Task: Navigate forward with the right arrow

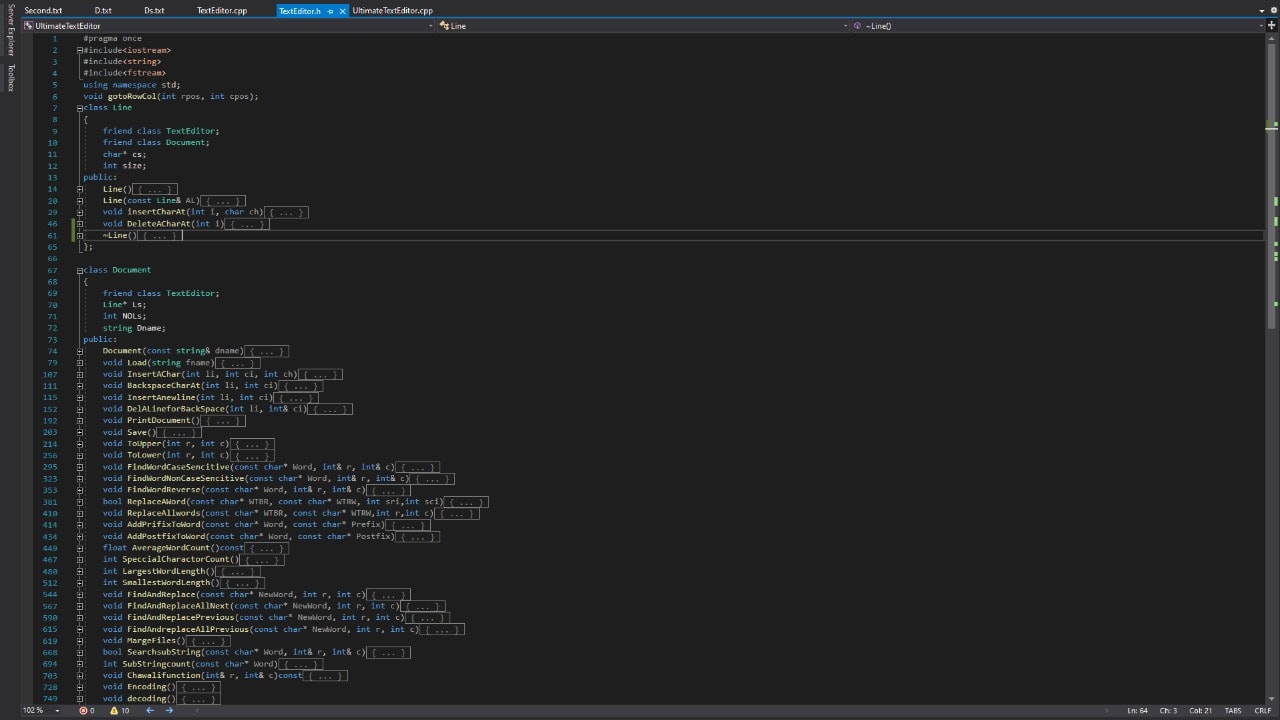Action: coord(169,710)
